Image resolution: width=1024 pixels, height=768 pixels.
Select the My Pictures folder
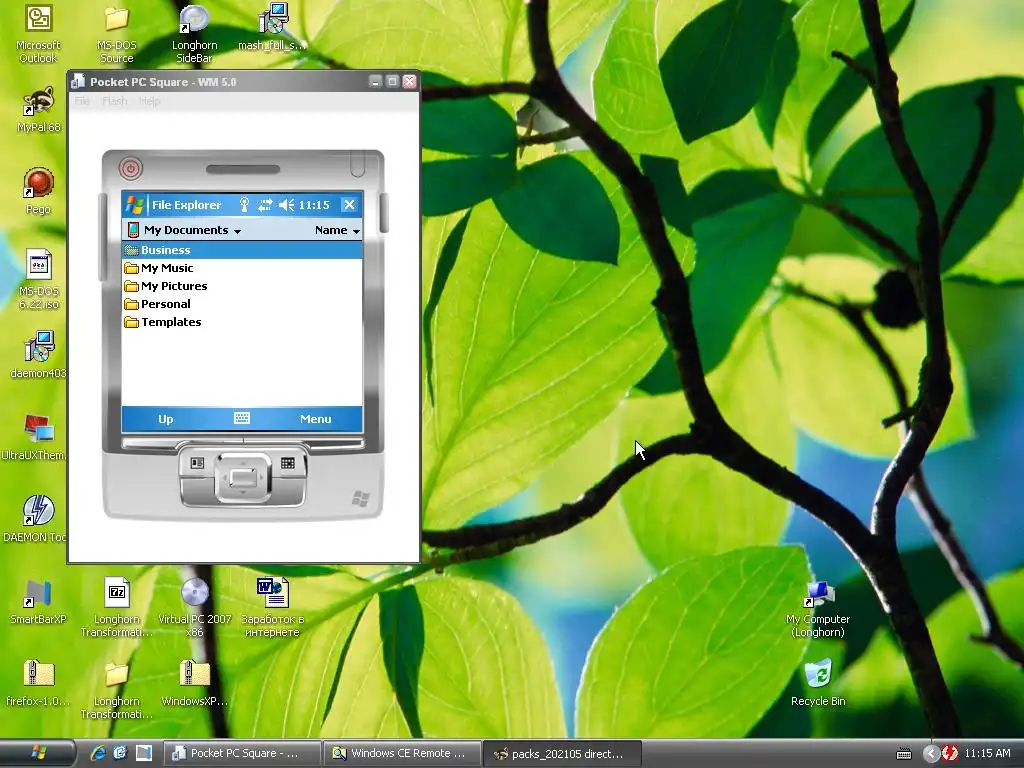pos(166,286)
